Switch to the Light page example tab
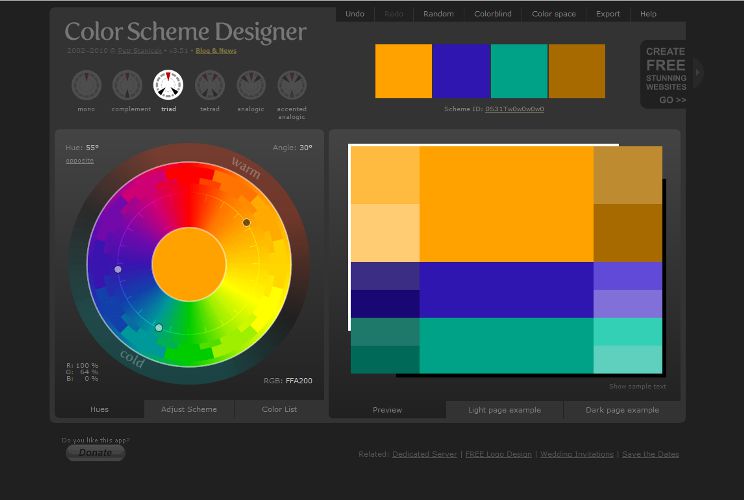 click(504, 410)
